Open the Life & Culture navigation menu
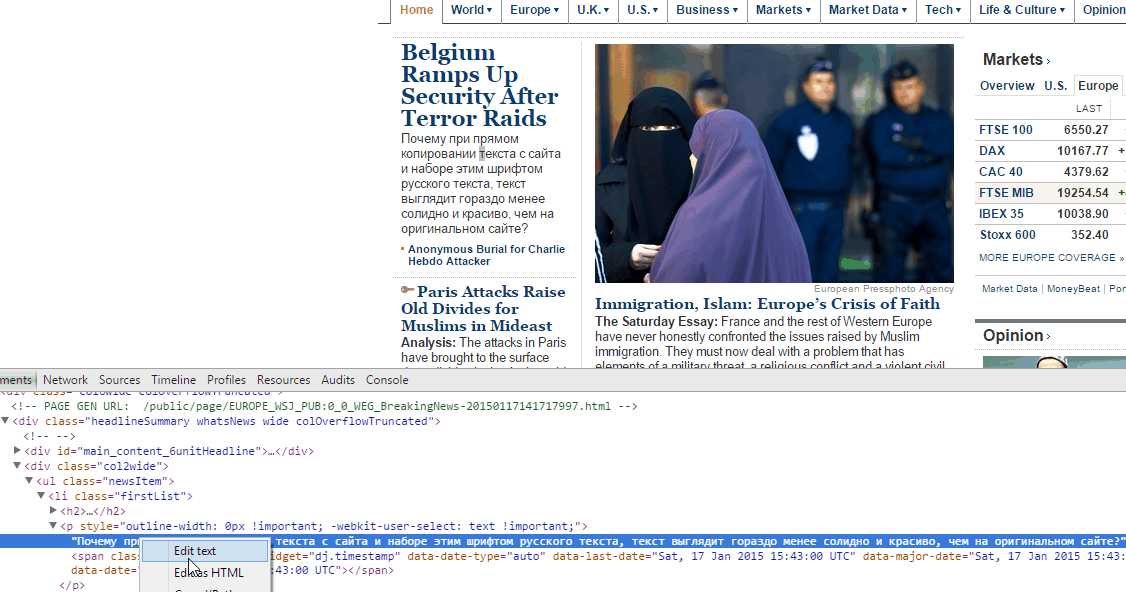 pos(1022,10)
